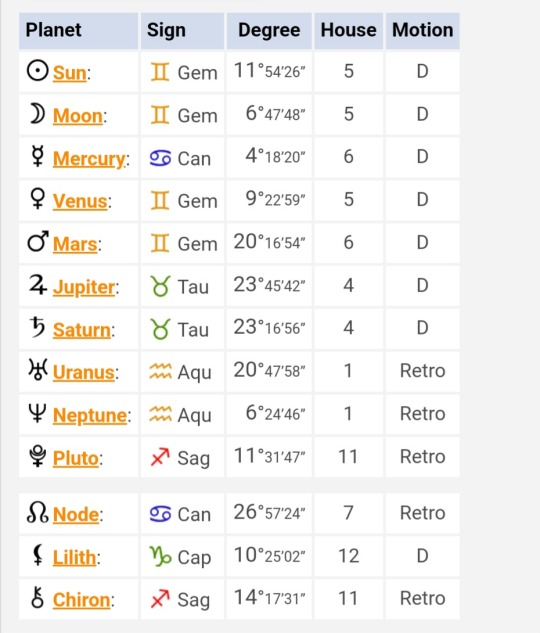Click the House column header
Viewport: 540px width, 633px height.
[349, 30]
